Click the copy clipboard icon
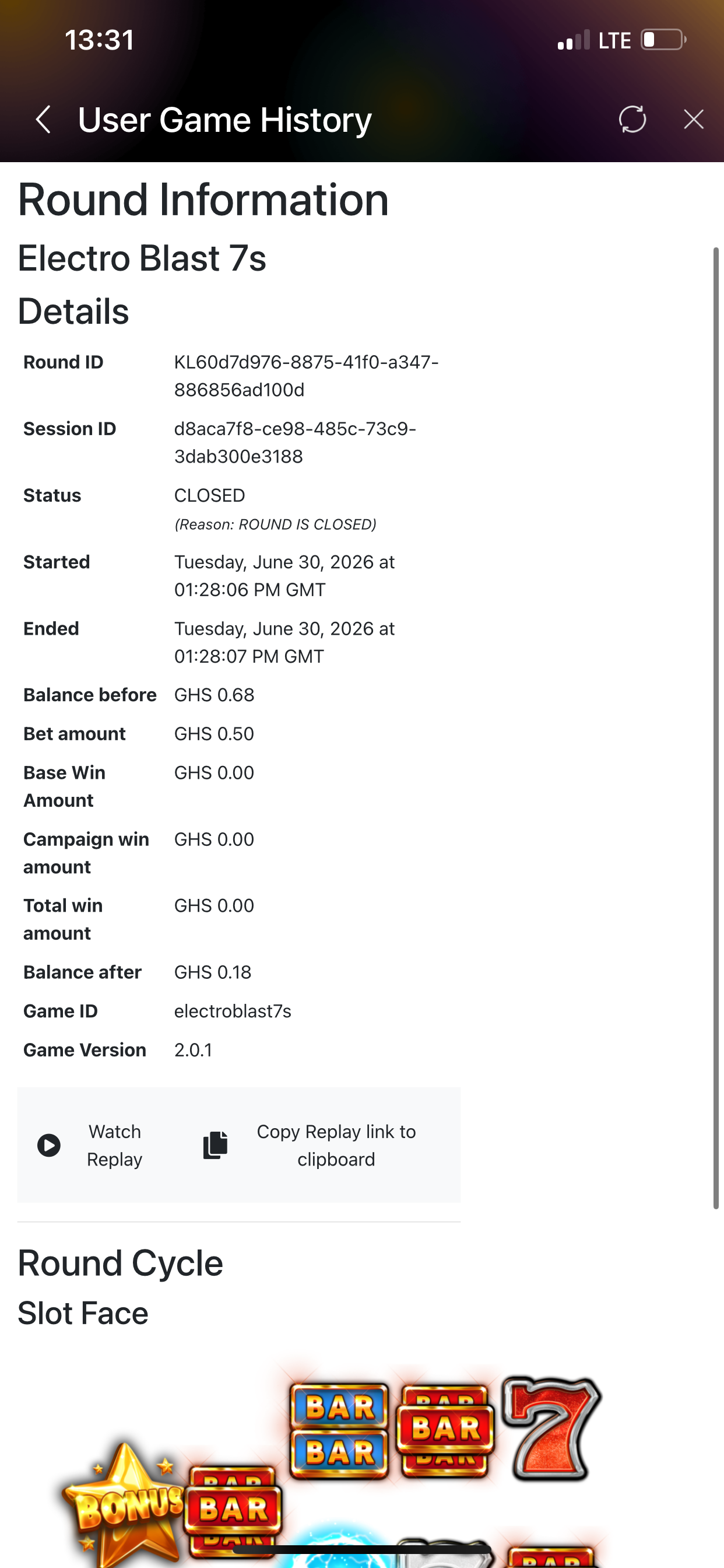 (215, 1145)
